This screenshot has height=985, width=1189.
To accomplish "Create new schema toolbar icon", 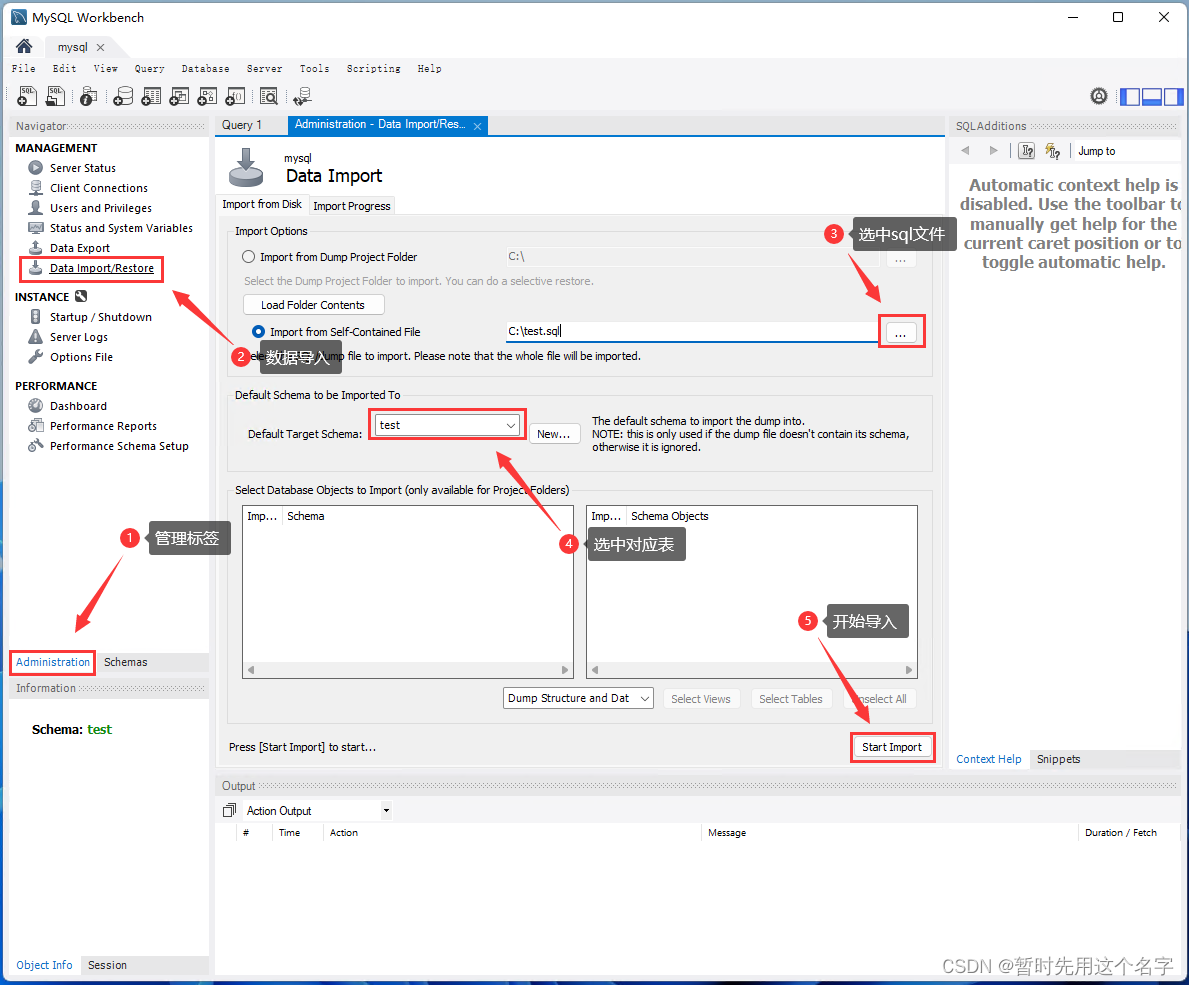I will pyautogui.click(x=123, y=96).
